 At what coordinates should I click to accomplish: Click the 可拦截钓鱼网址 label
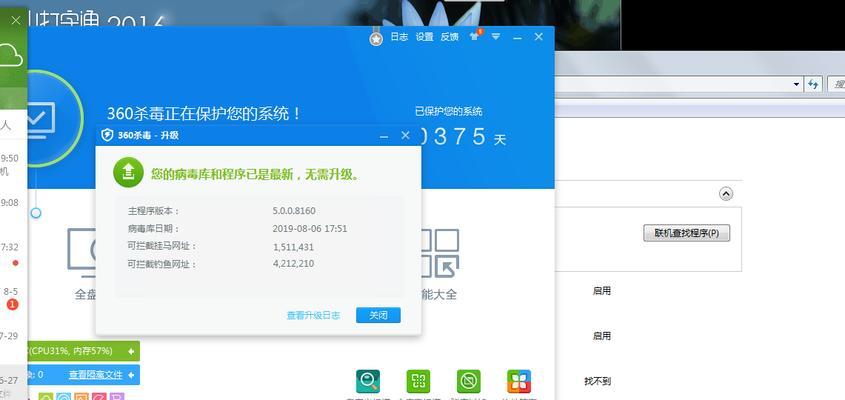[162, 264]
